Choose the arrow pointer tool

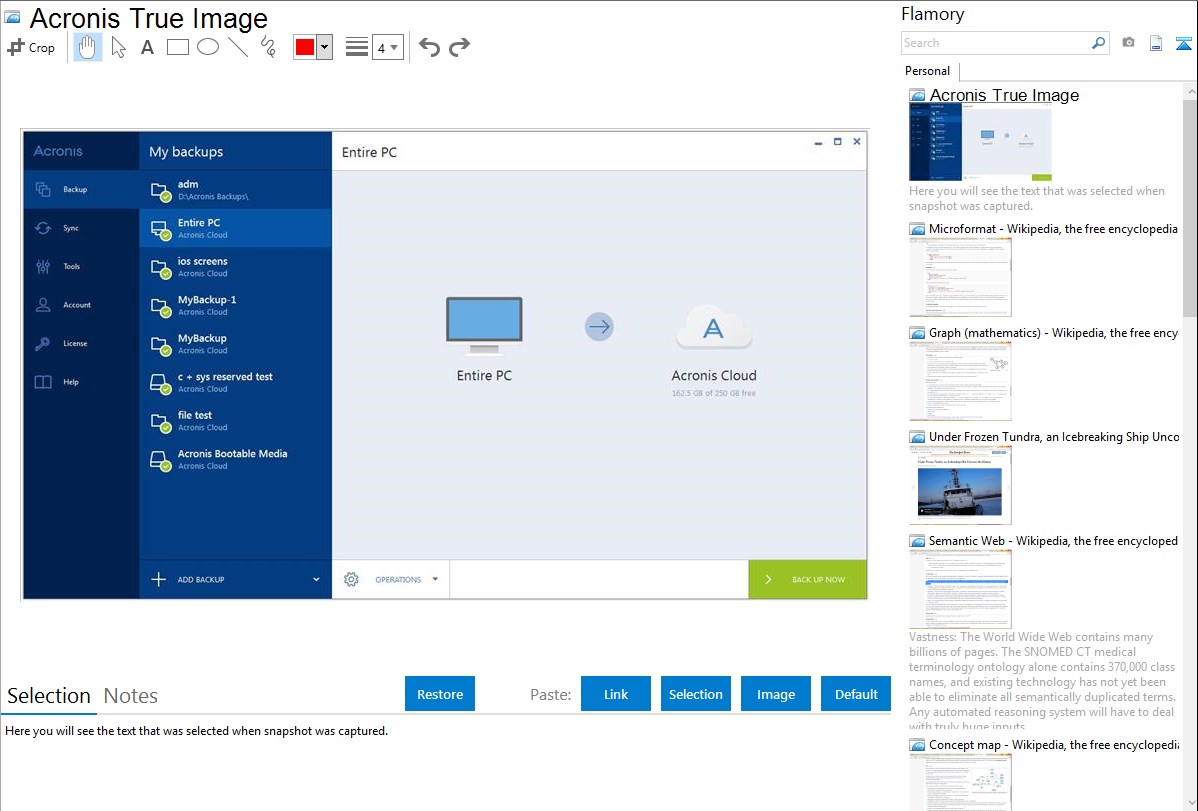click(118, 47)
